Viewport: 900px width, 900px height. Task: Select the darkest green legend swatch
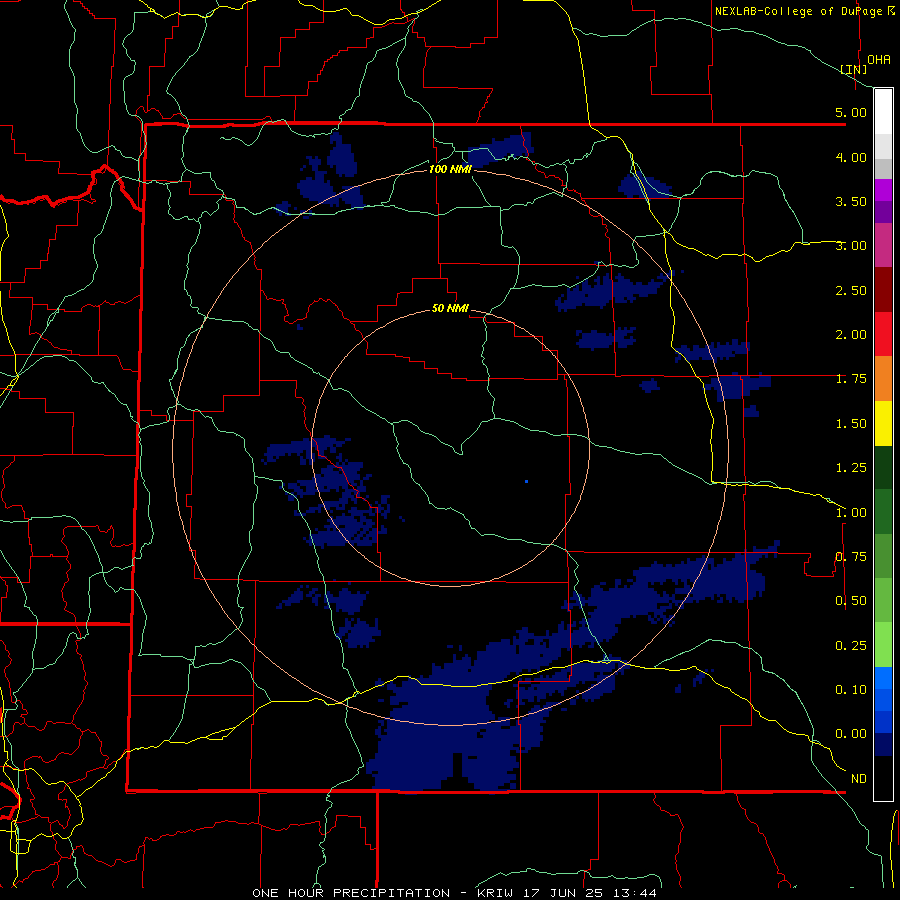tap(883, 467)
